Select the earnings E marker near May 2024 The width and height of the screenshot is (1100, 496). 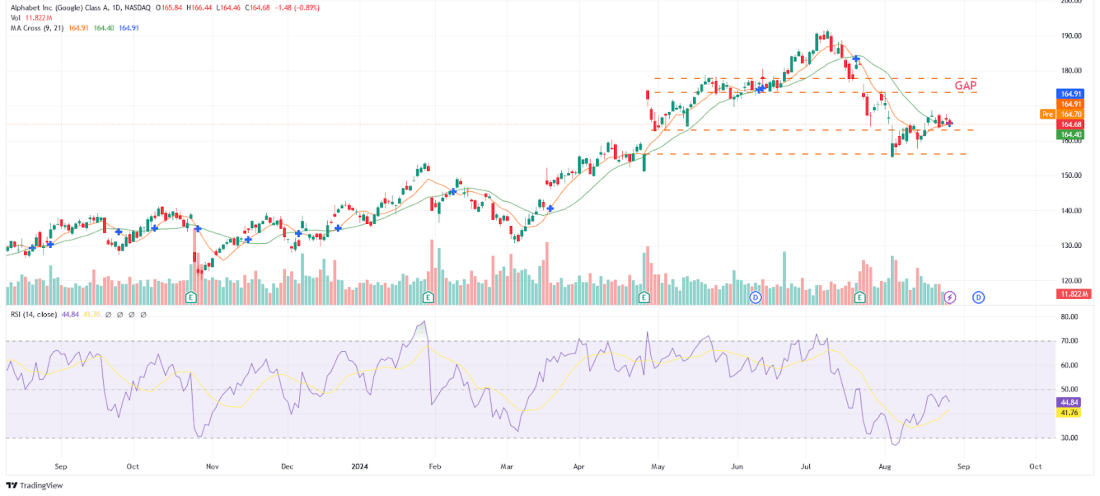(644, 297)
